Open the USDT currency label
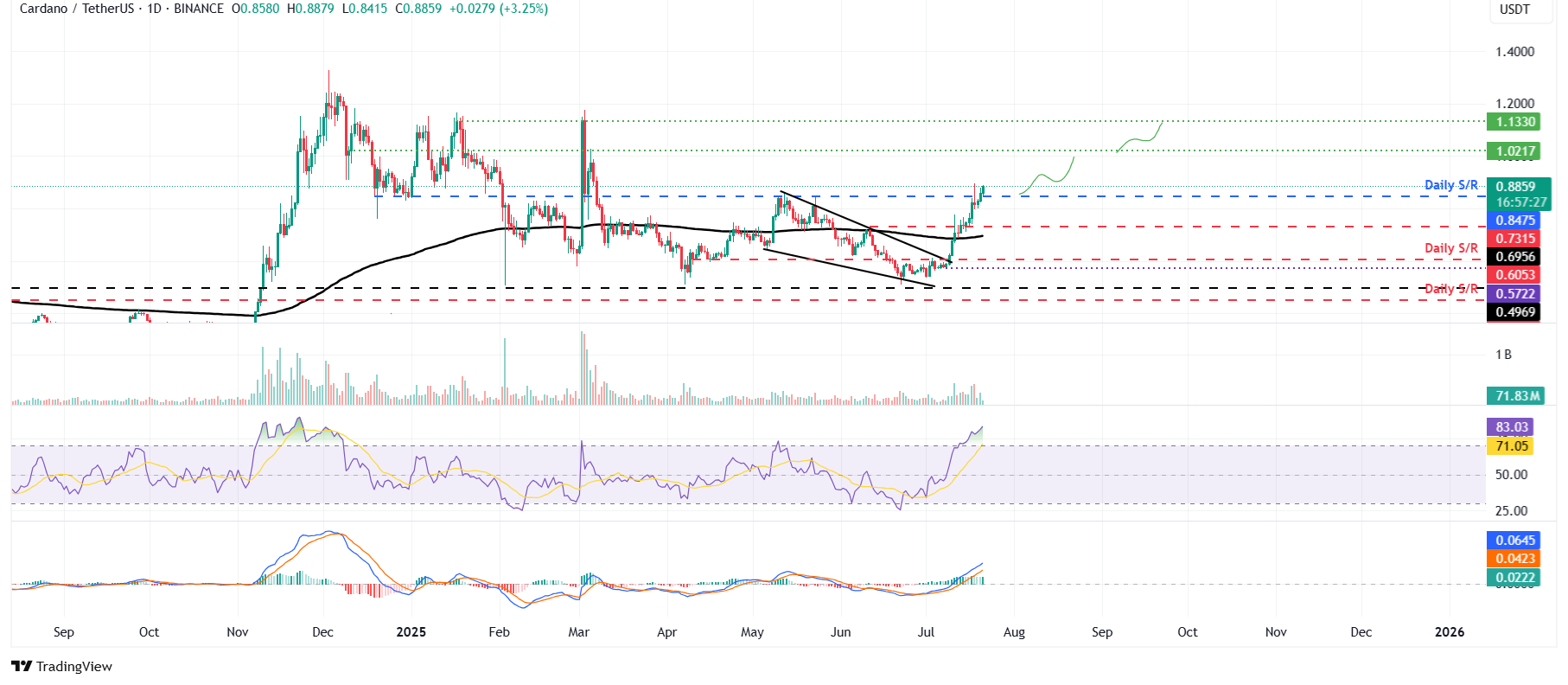Screen dimensions: 1568x685 tap(1514, 10)
